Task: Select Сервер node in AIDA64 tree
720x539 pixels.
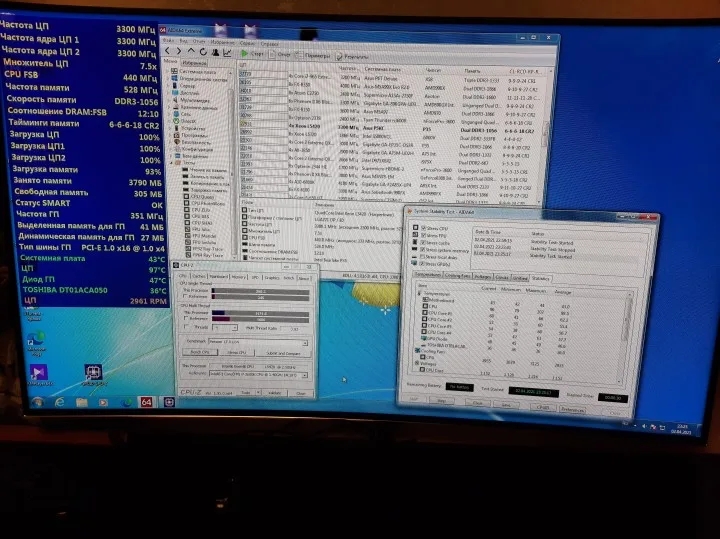Action: [x=183, y=85]
